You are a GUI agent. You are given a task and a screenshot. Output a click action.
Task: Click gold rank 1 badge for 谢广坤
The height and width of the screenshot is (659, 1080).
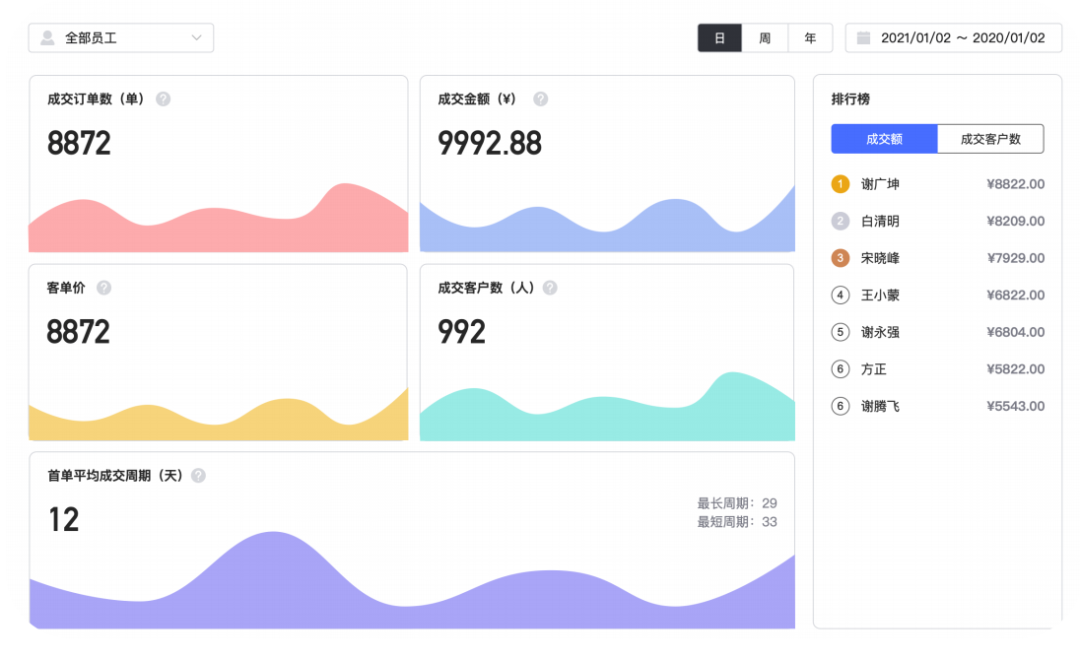tap(840, 184)
